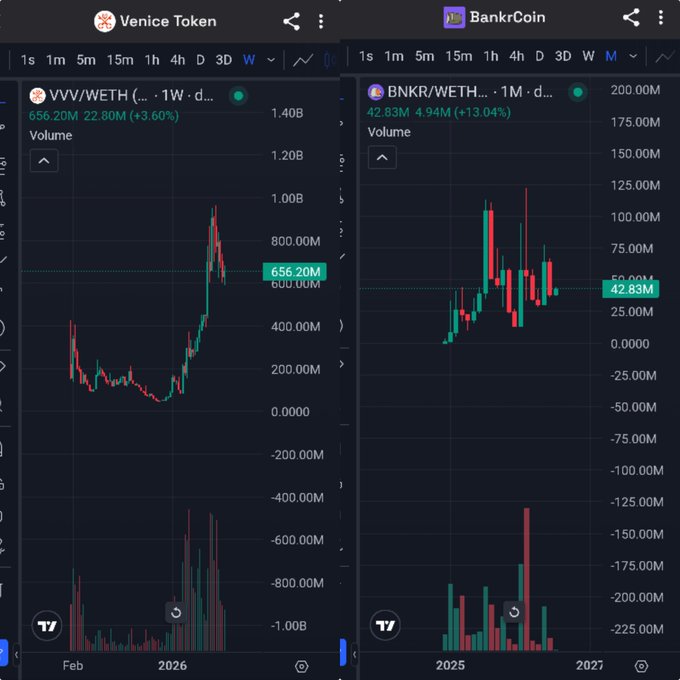Click Feb date label on Venice time axis
The image size is (680, 680).
click(72, 666)
